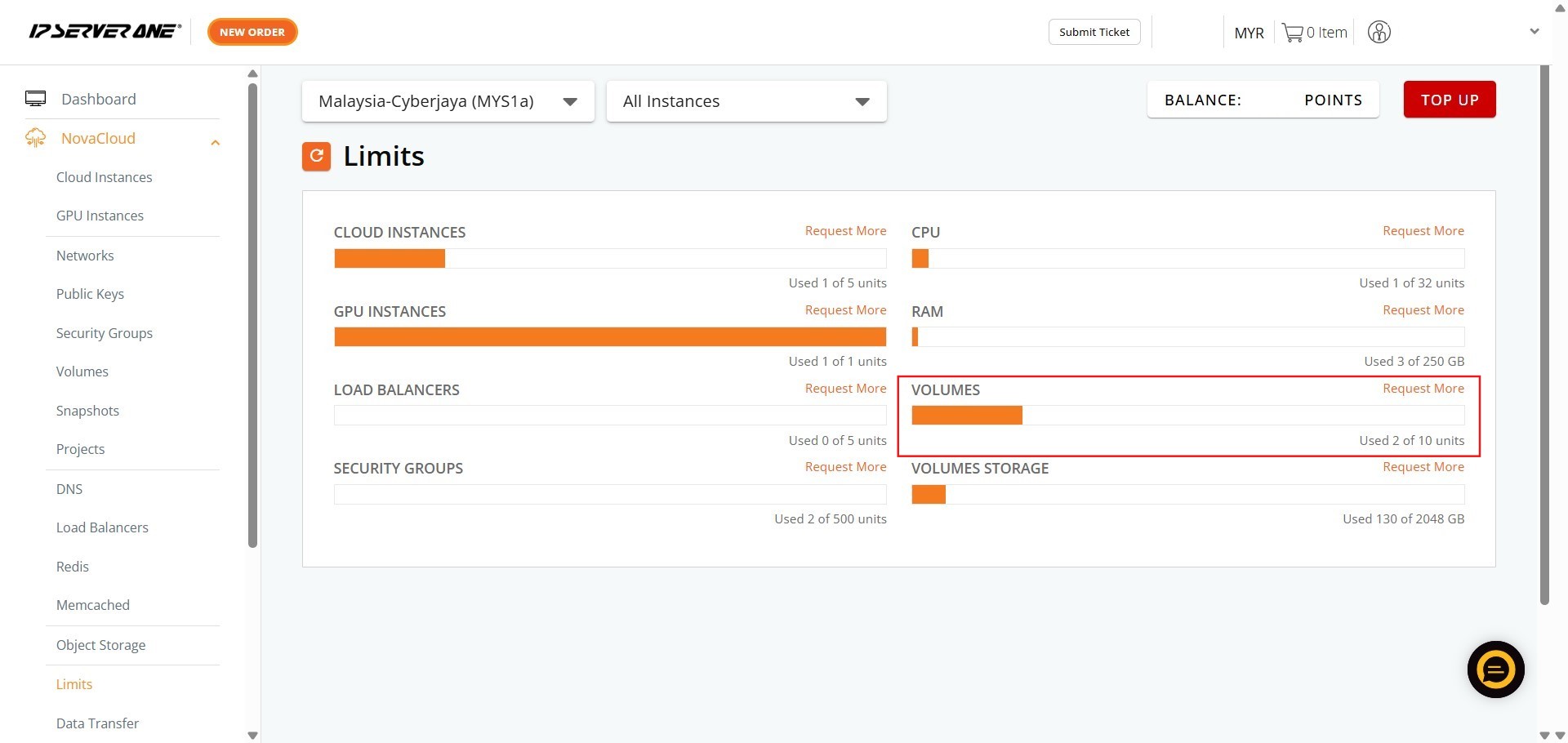Click the orange refresh icon beside Limits
Screen dimensions: 1568x743
point(316,156)
